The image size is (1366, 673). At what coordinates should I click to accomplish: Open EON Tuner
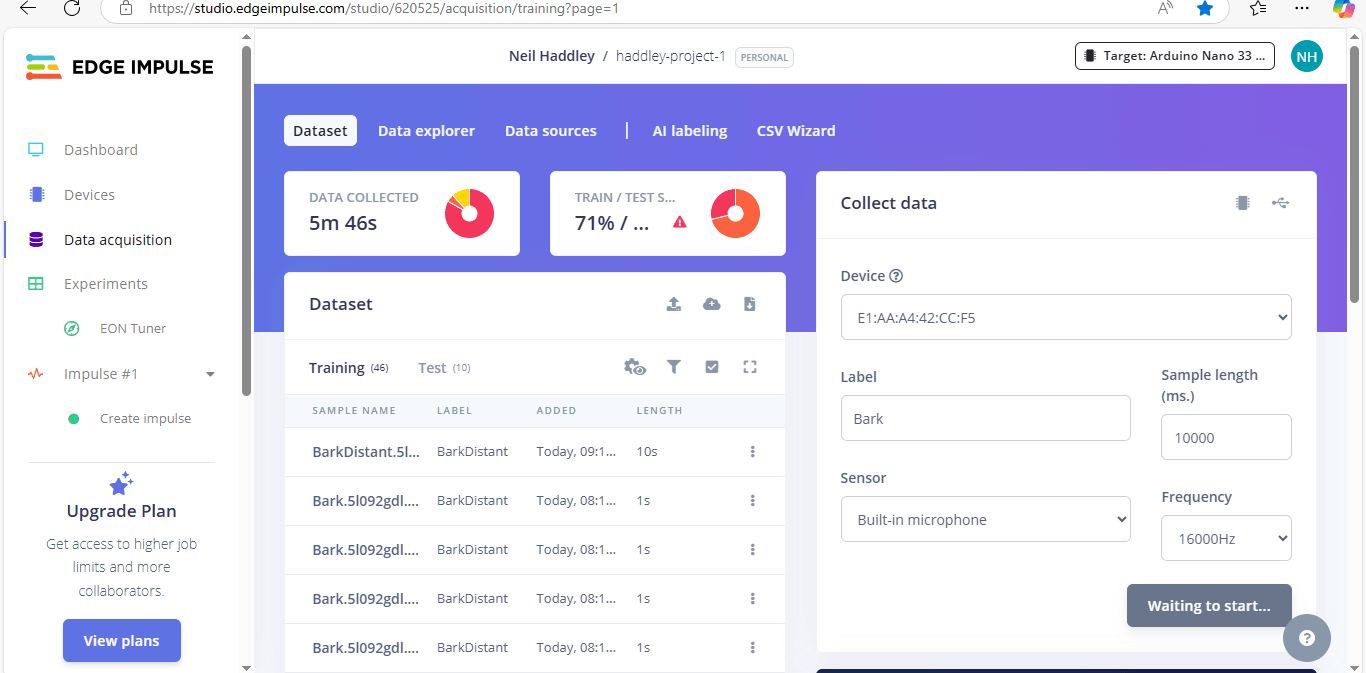[133, 328]
